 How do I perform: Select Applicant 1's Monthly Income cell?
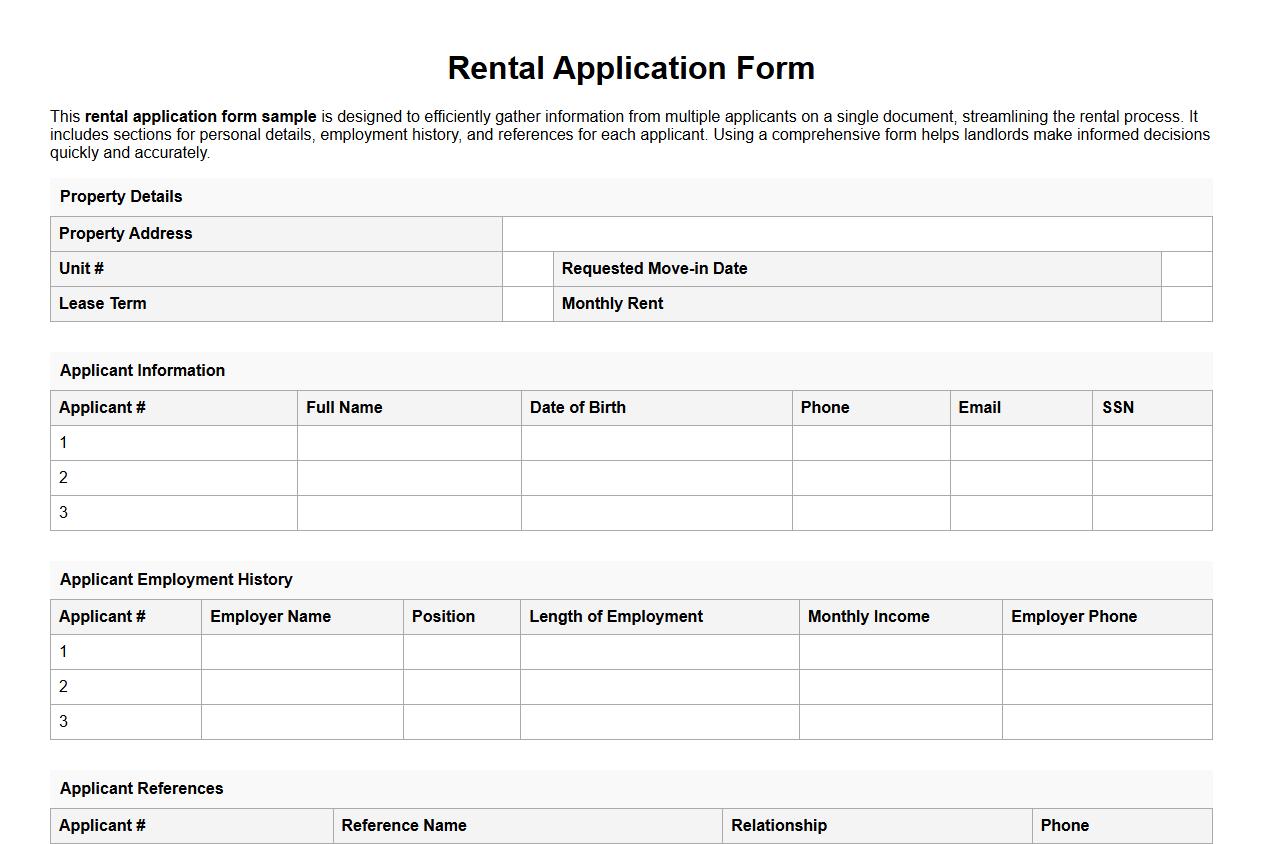click(899, 651)
